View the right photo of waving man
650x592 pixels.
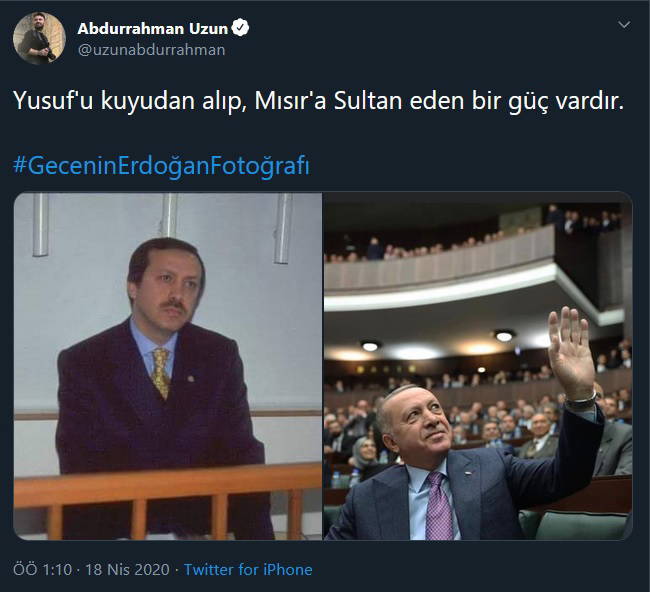click(x=478, y=366)
